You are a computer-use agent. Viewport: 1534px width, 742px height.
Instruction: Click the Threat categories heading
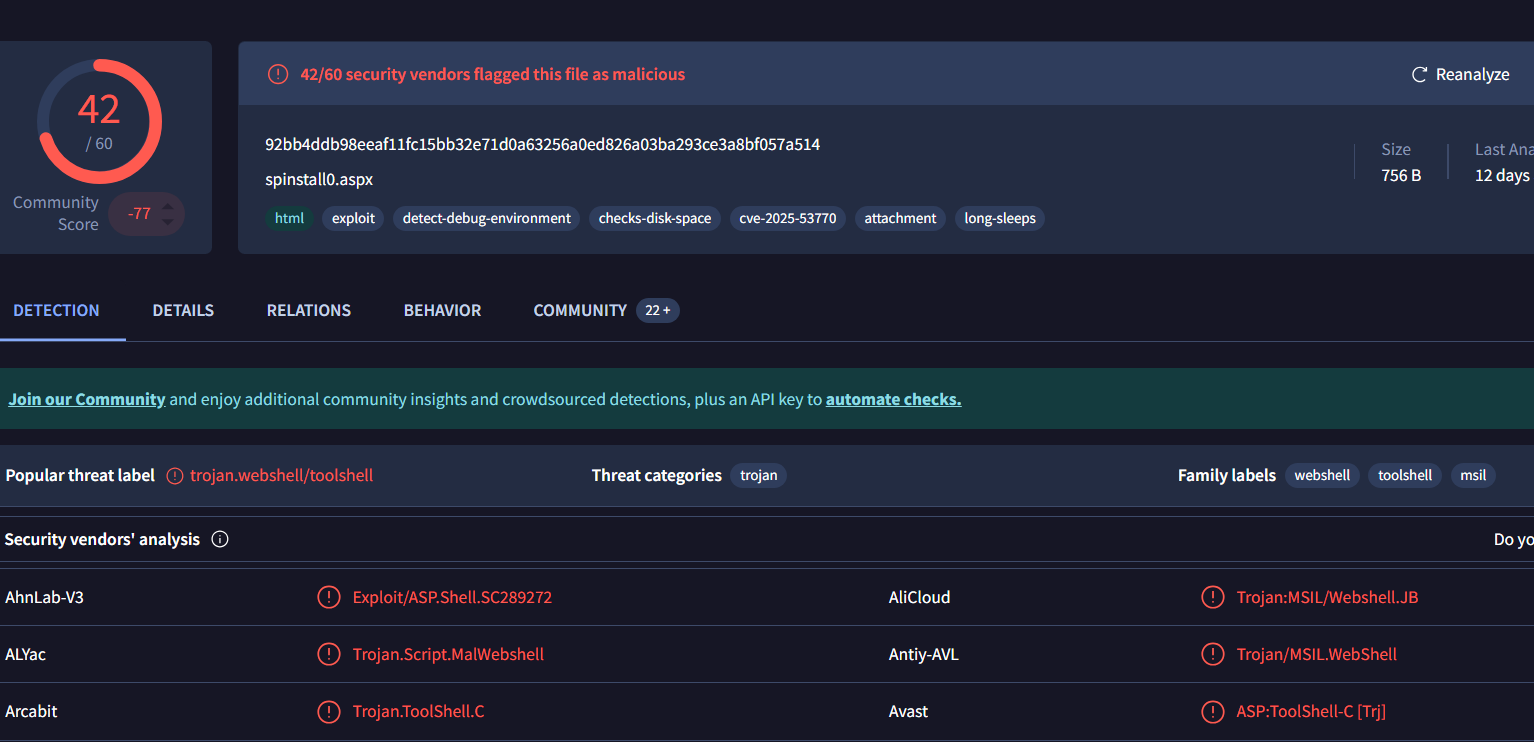[656, 476]
